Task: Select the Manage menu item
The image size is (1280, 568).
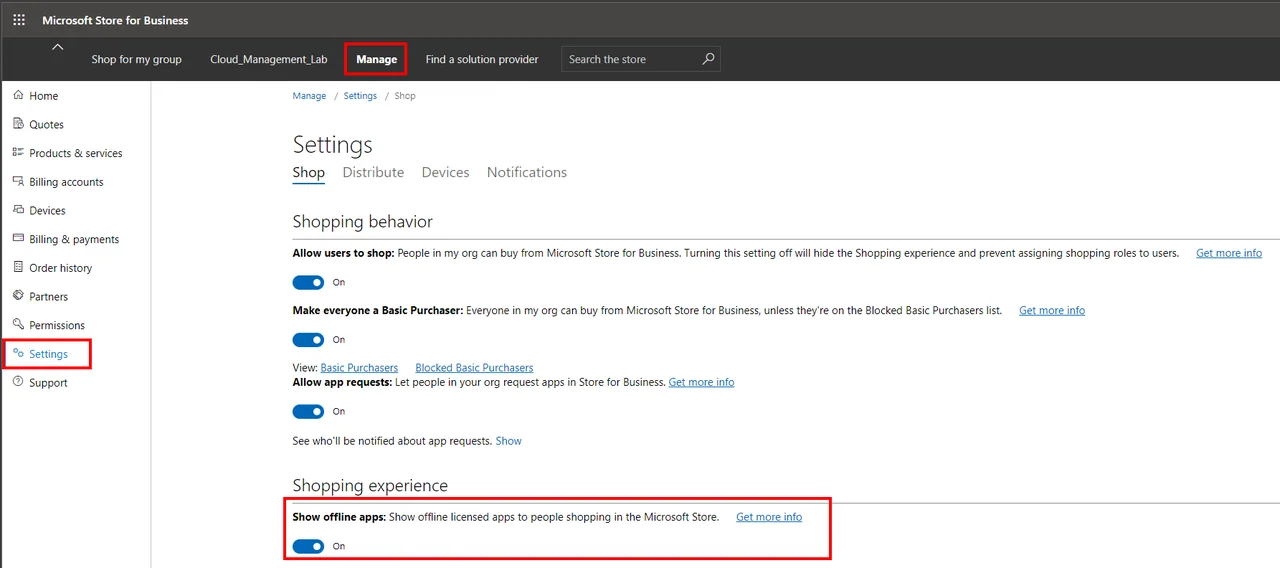Action: (x=377, y=59)
